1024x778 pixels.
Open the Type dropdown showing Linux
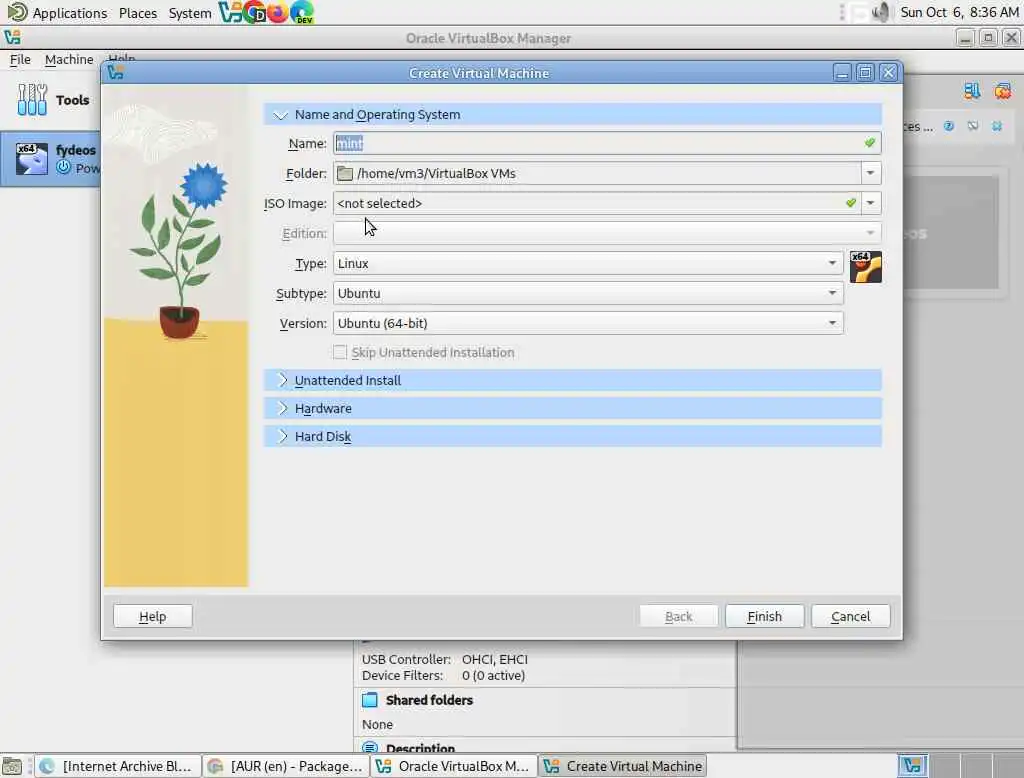click(588, 263)
